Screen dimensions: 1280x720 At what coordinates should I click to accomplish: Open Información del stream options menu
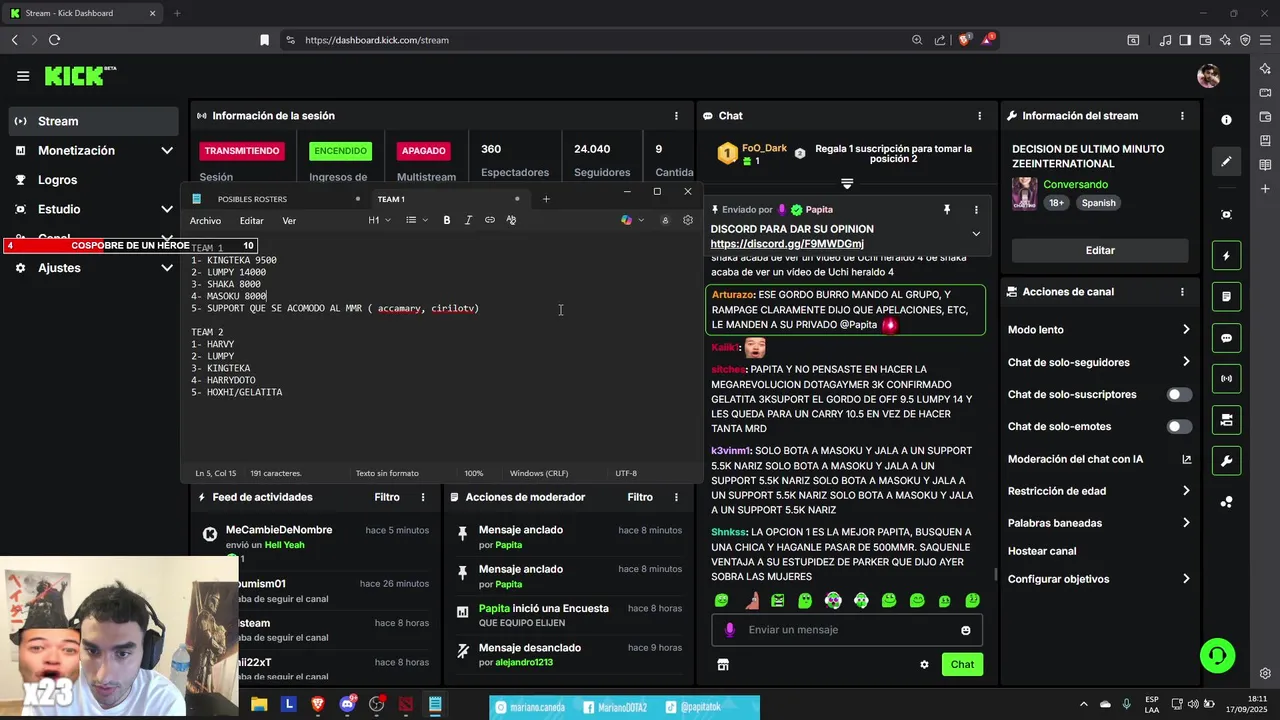pos(1182,116)
